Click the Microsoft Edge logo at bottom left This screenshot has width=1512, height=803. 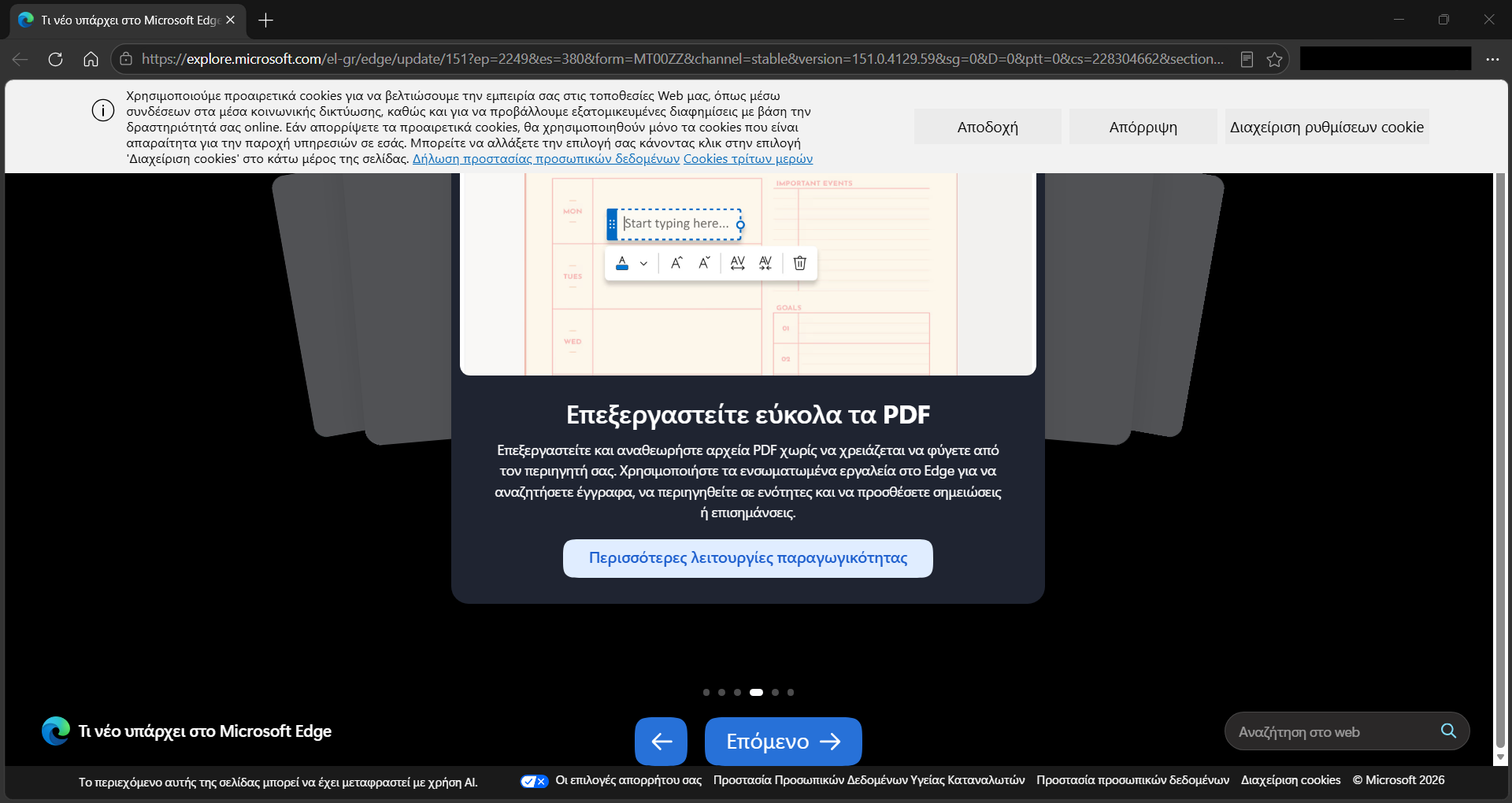click(55, 731)
